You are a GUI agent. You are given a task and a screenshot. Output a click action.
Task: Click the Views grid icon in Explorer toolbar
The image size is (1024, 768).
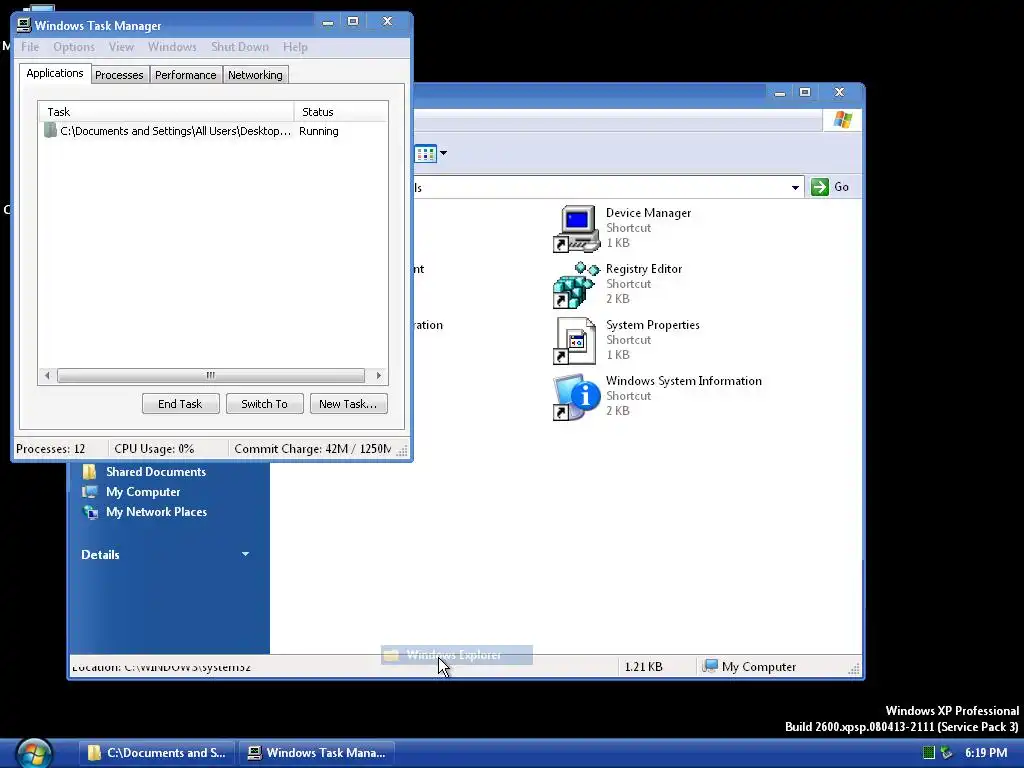(x=425, y=153)
